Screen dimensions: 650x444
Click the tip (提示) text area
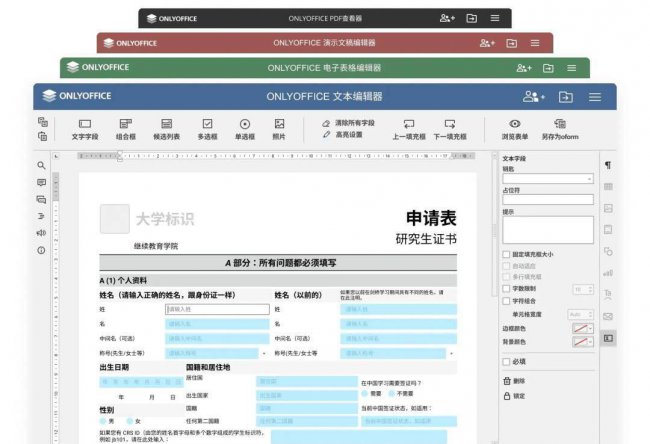pos(548,230)
